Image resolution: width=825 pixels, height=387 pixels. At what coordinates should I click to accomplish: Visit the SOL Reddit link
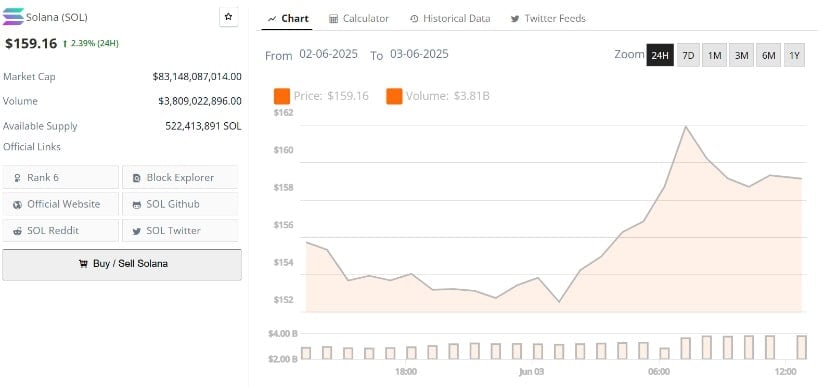(x=61, y=230)
